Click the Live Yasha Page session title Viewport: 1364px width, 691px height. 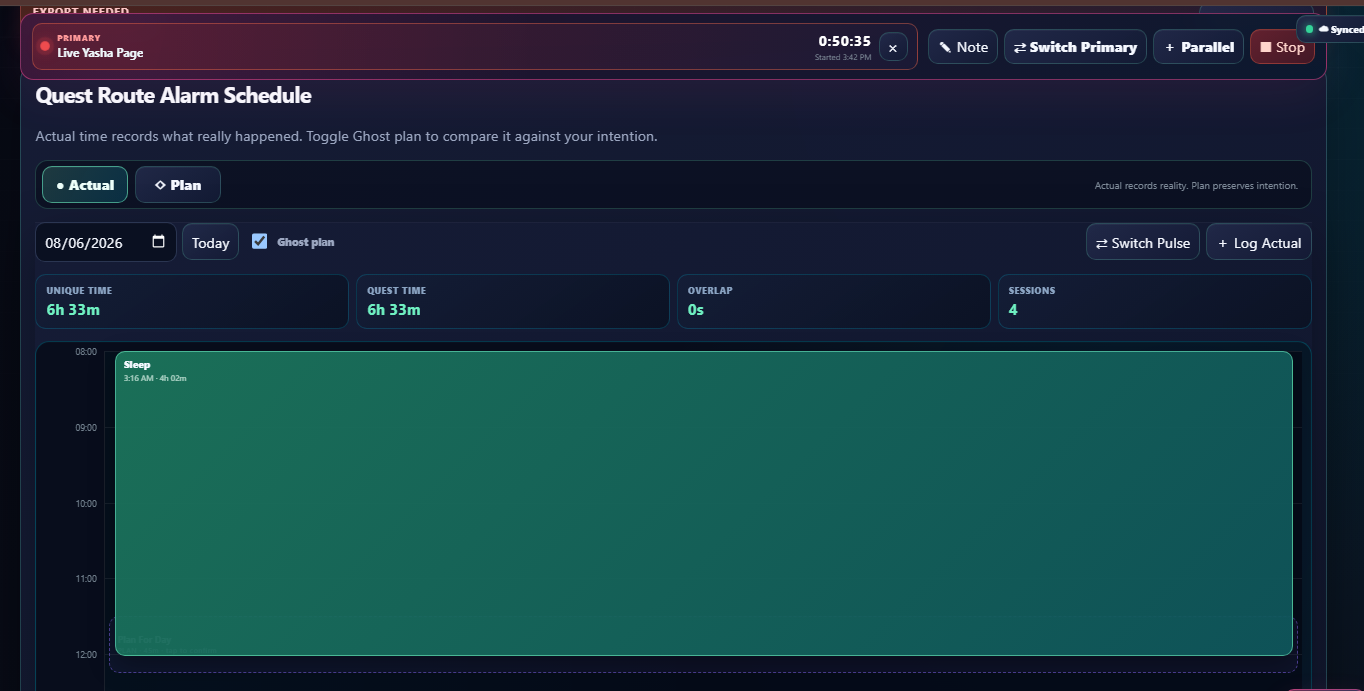(100, 53)
